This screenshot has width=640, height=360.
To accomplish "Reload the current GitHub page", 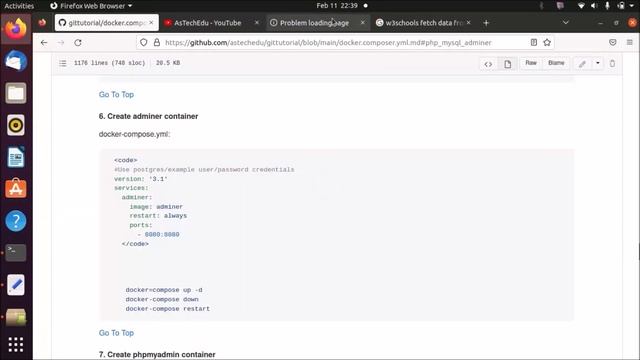I will (x=78, y=42).
